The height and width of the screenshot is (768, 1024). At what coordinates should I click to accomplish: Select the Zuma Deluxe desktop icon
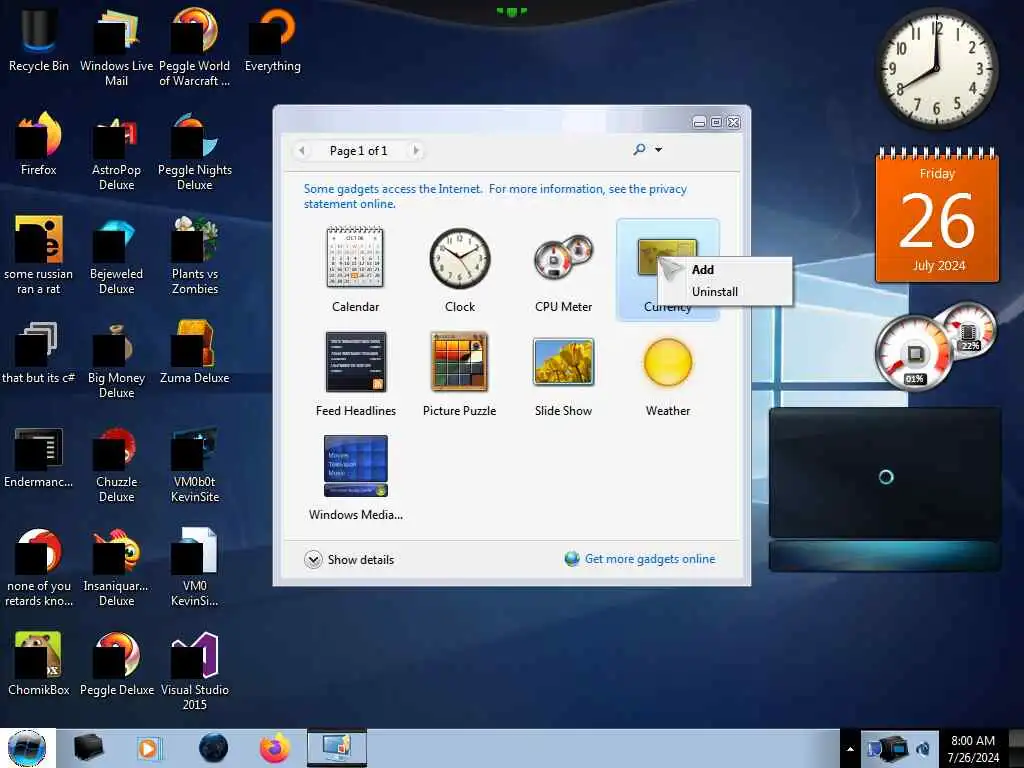tap(195, 353)
